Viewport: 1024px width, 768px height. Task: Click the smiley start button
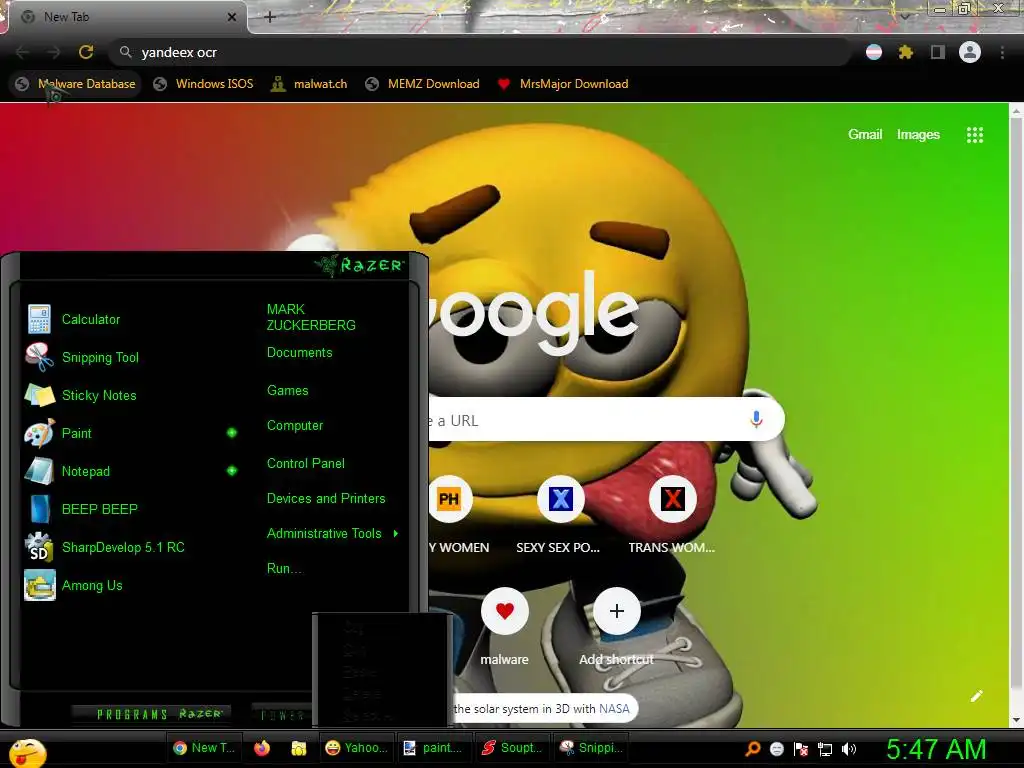(x=27, y=752)
